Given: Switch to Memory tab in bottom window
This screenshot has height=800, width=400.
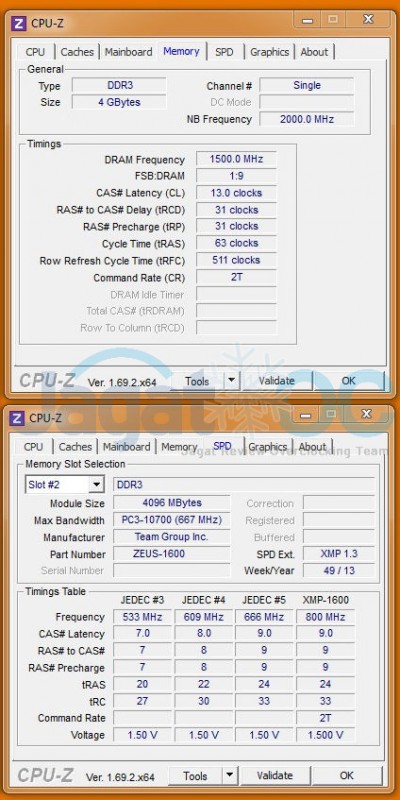Looking at the screenshot, I should tap(179, 447).
